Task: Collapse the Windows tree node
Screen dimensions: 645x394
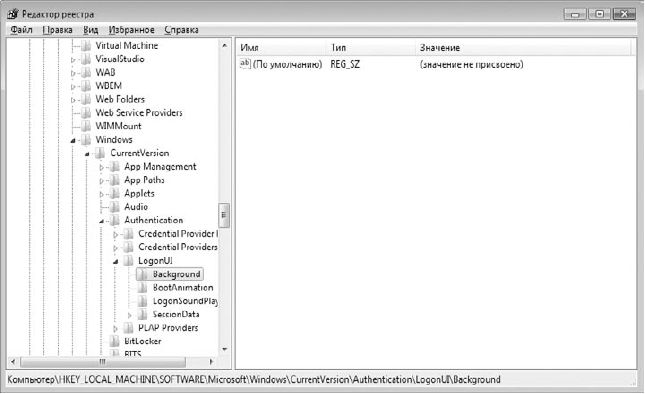Action: coord(73,140)
